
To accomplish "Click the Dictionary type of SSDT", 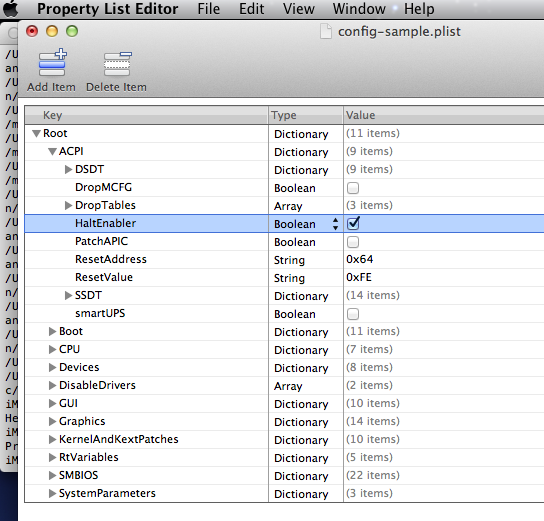I will (301, 296).
